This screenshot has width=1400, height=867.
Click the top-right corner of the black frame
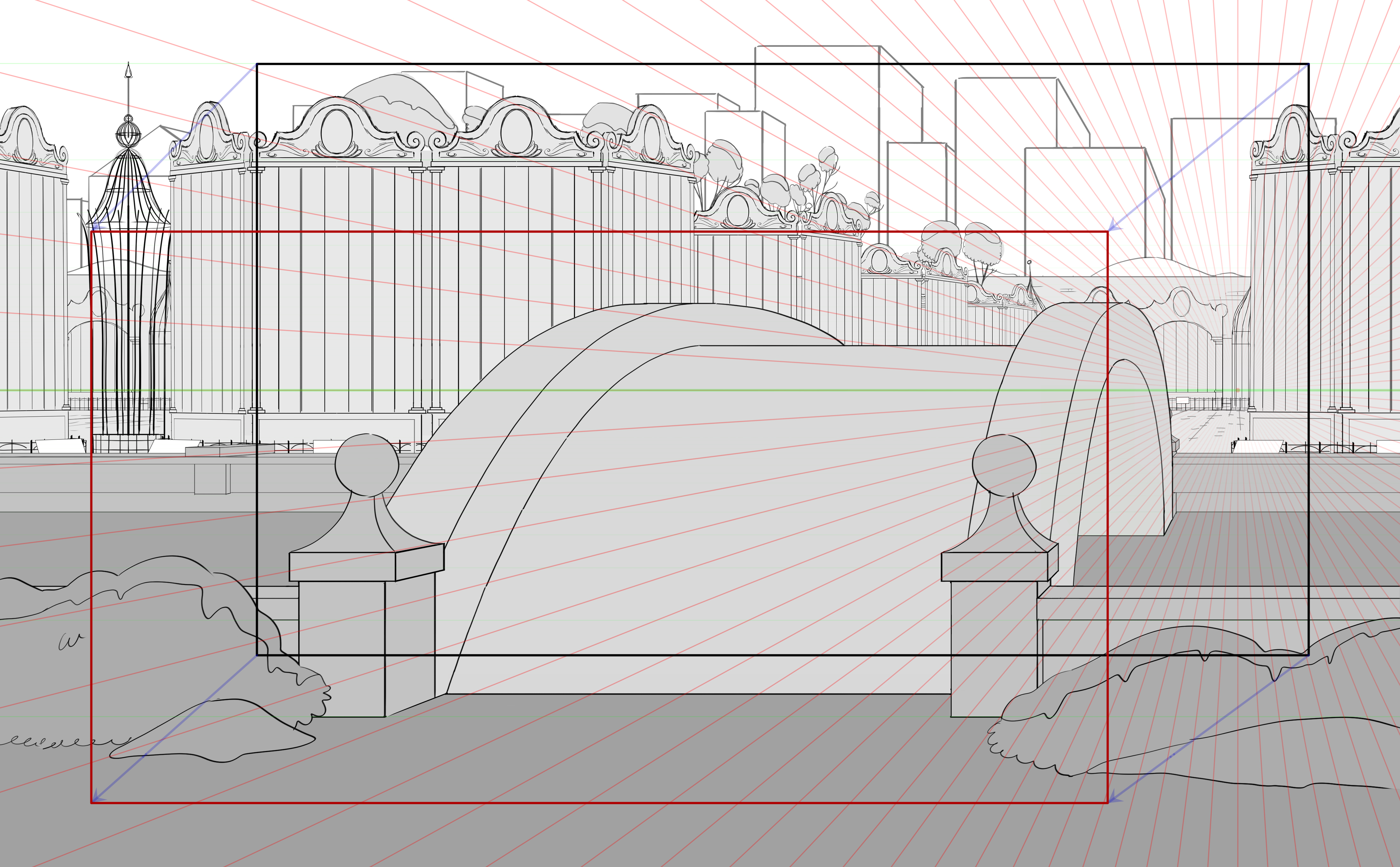1308,64
